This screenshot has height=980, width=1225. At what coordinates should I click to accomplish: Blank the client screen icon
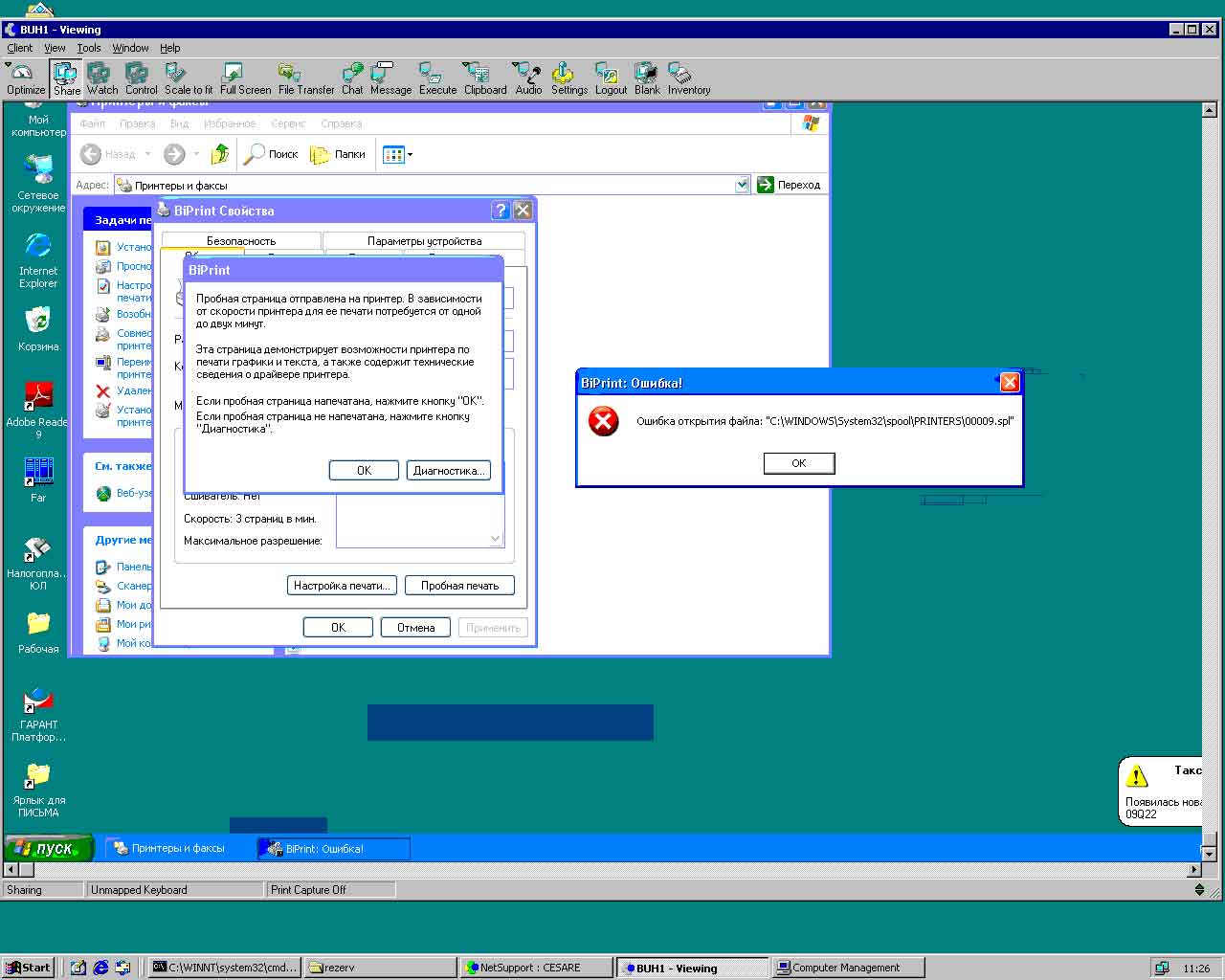pyautogui.click(x=647, y=78)
